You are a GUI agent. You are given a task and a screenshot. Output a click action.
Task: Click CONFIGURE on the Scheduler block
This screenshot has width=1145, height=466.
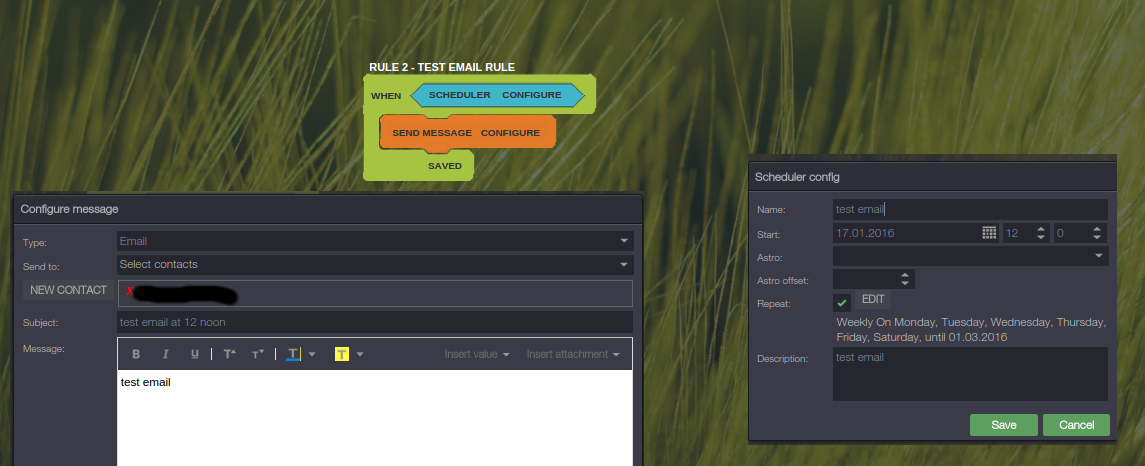(531, 95)
